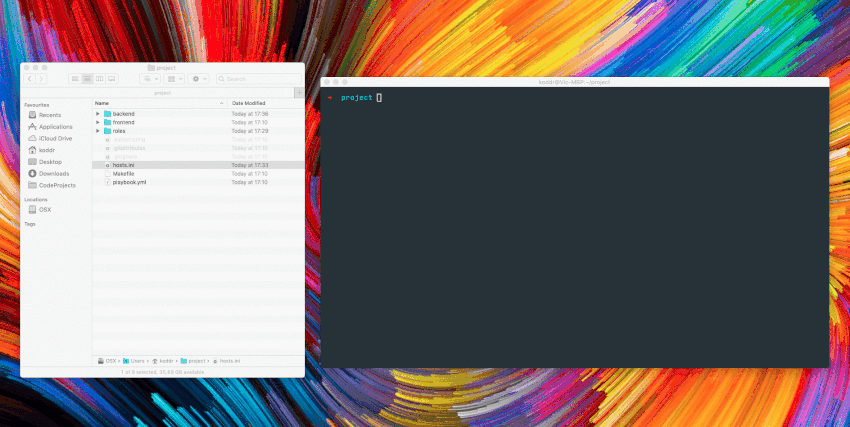Click the hosts.ini file icon in list
The width and height of the screenshot is (850, 427).
[x=107, y=165]
